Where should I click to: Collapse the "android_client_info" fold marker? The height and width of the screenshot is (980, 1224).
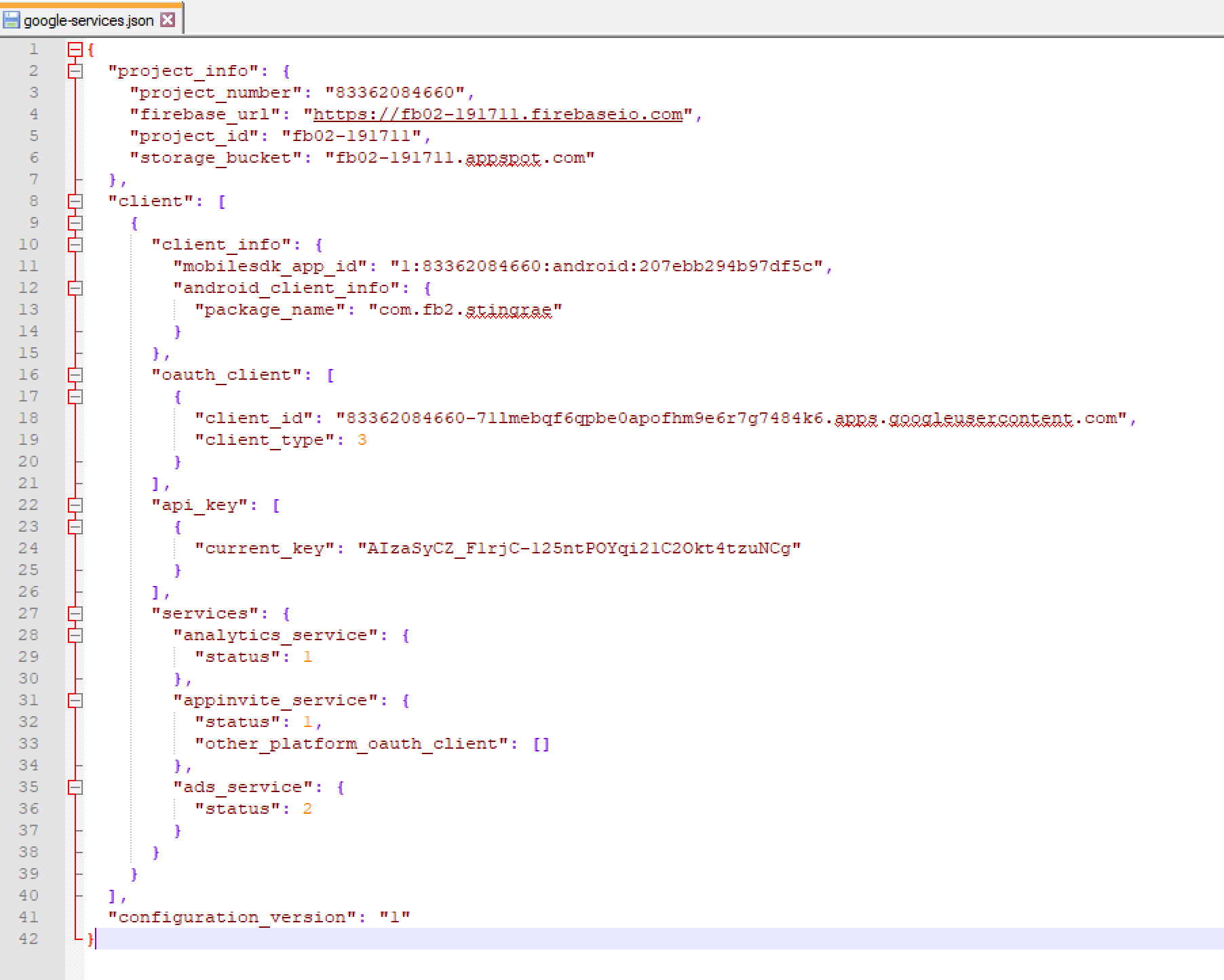75,288
